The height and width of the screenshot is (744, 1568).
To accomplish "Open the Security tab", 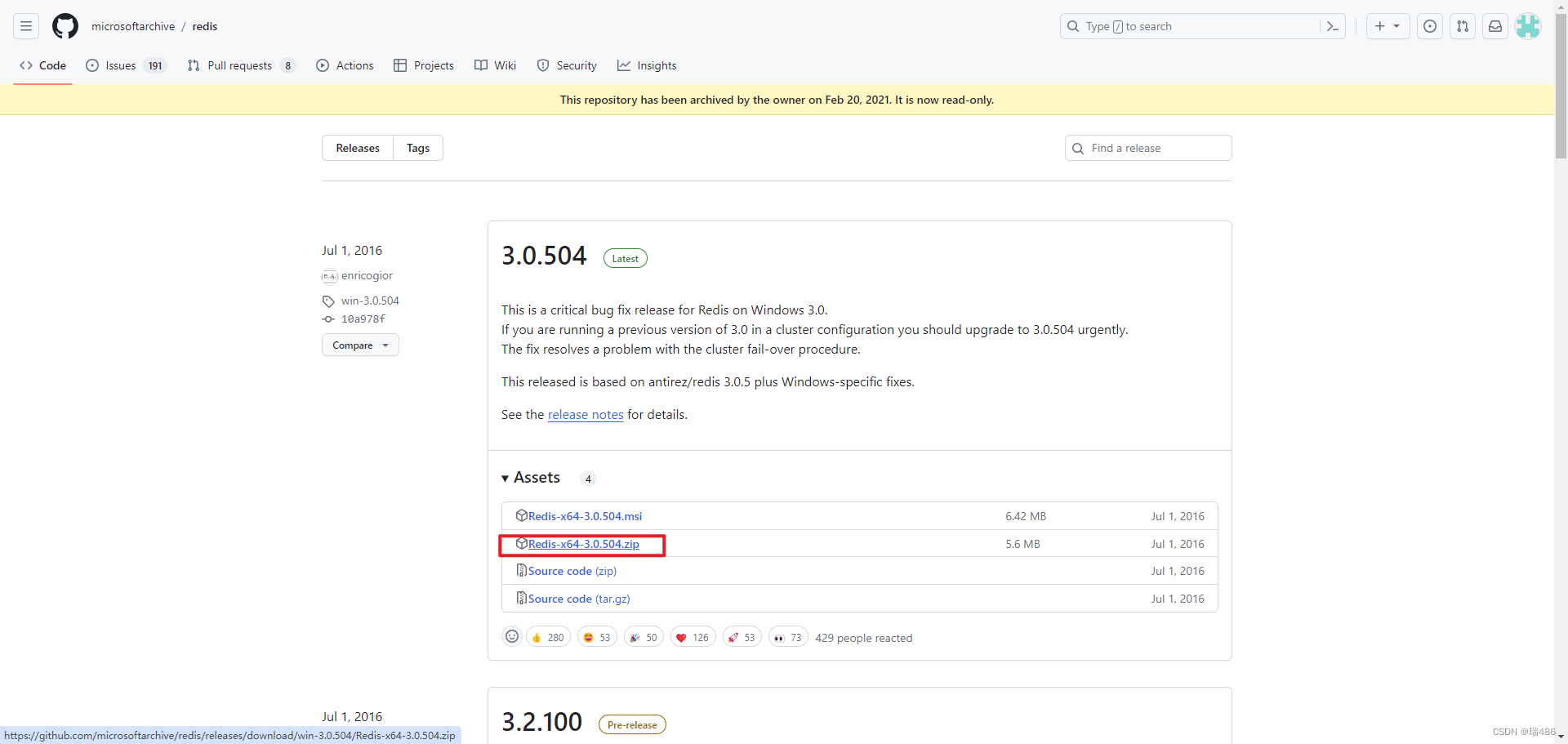I will click(x=567, y=65).
